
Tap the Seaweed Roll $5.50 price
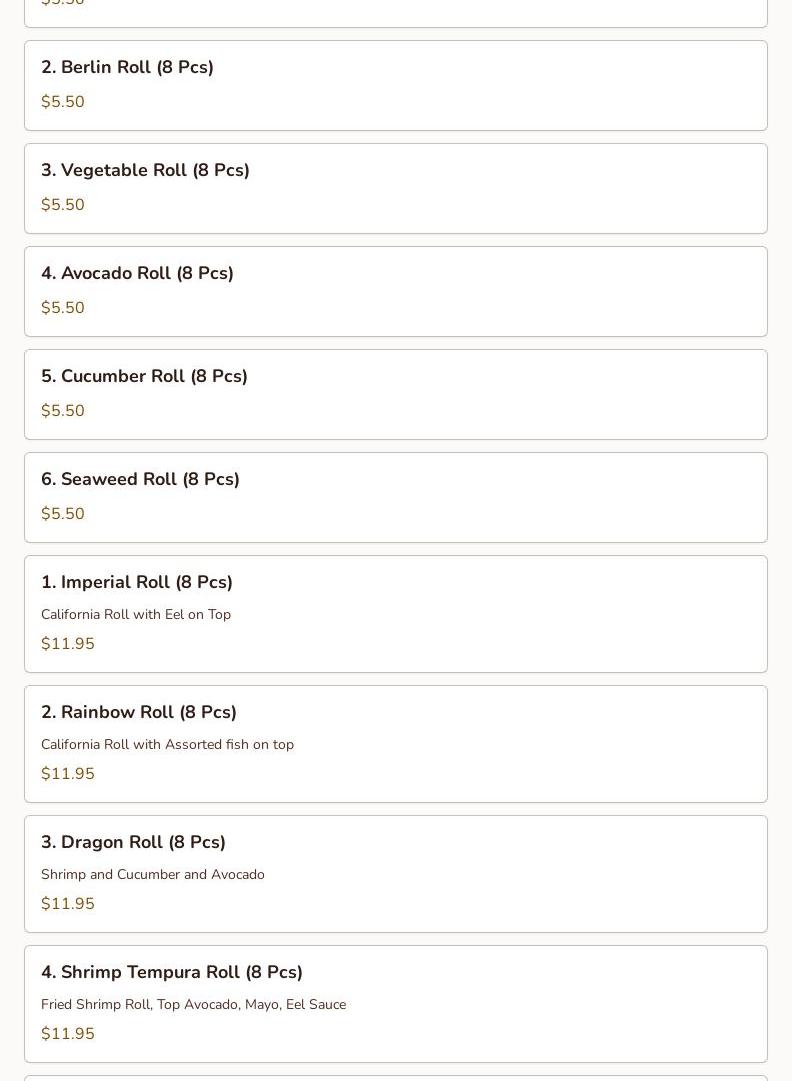(63, 514)
